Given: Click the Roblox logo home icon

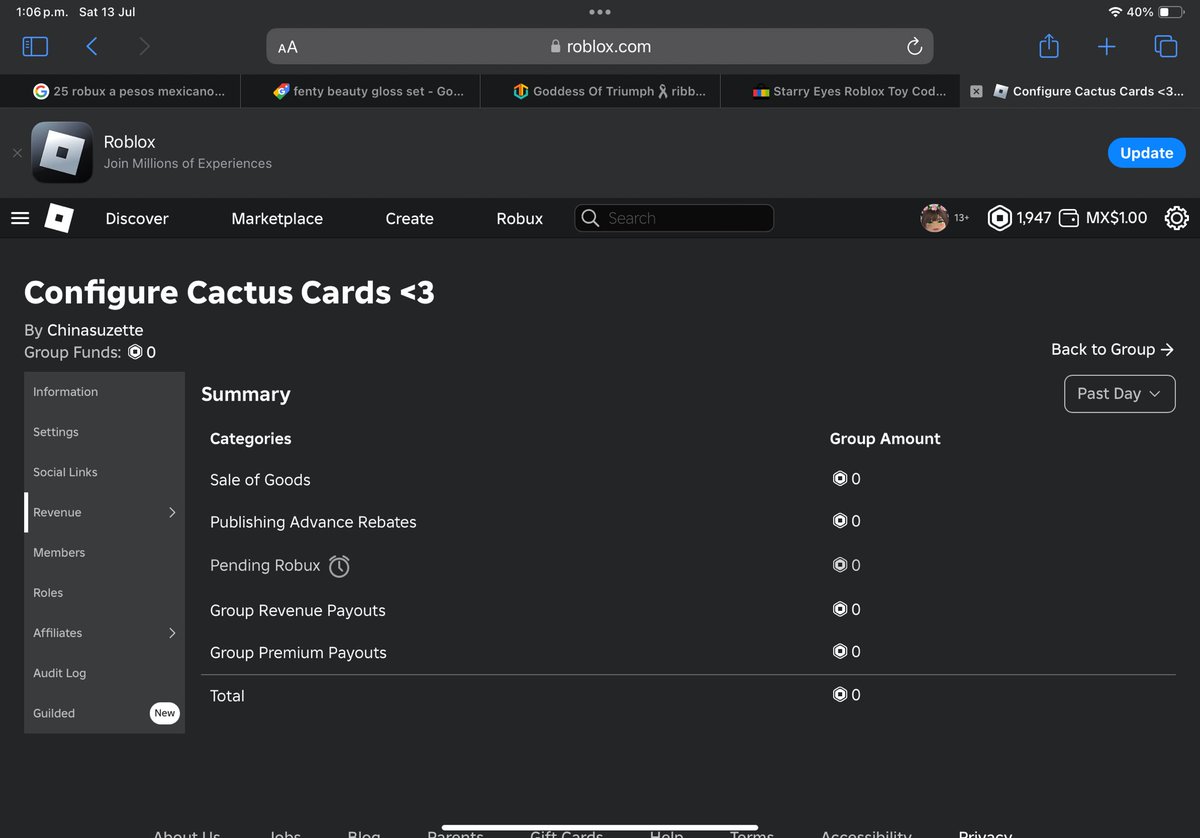Looking at the screenshot, I should [x=59, y=218].
